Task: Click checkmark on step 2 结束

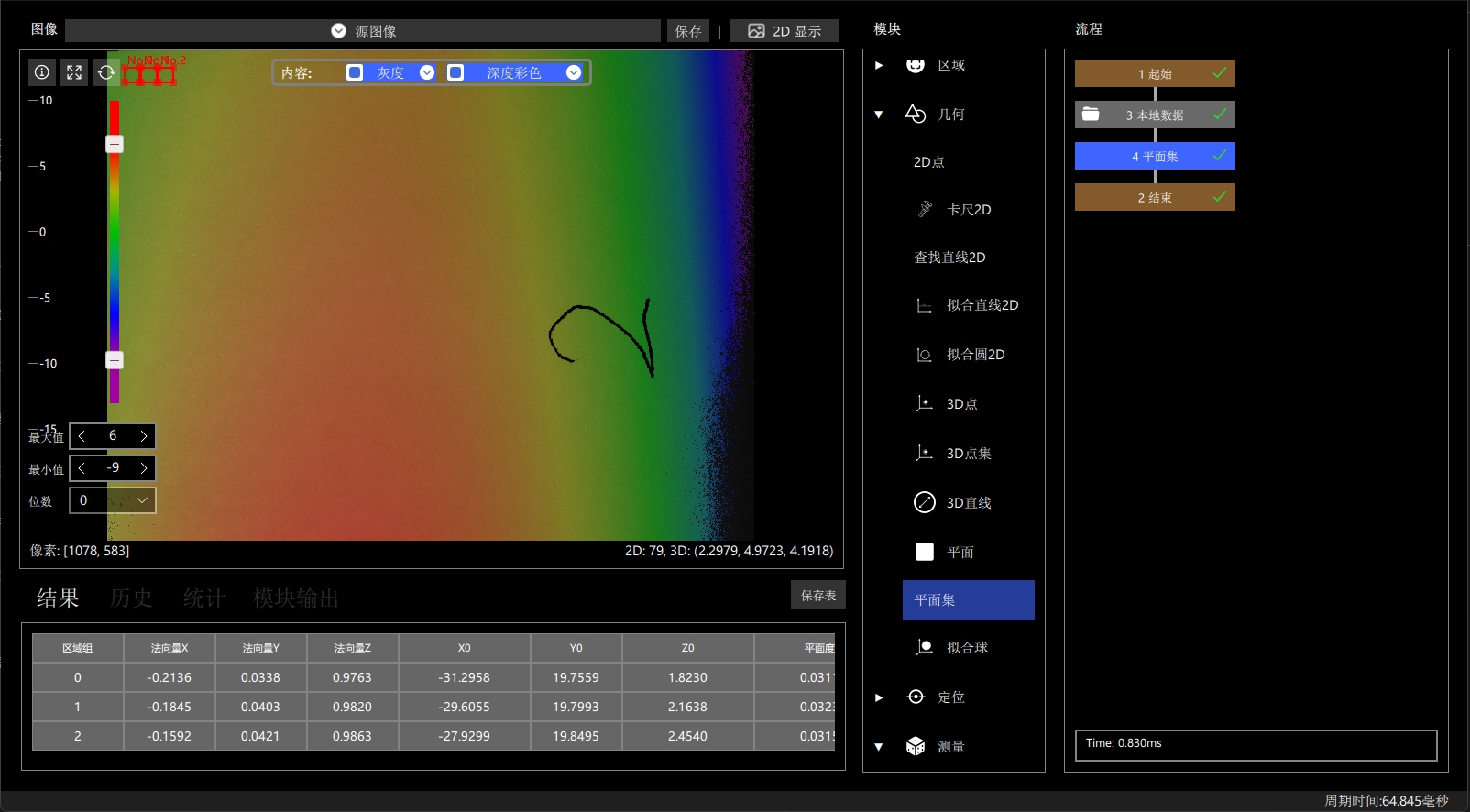Action: 1220,196
